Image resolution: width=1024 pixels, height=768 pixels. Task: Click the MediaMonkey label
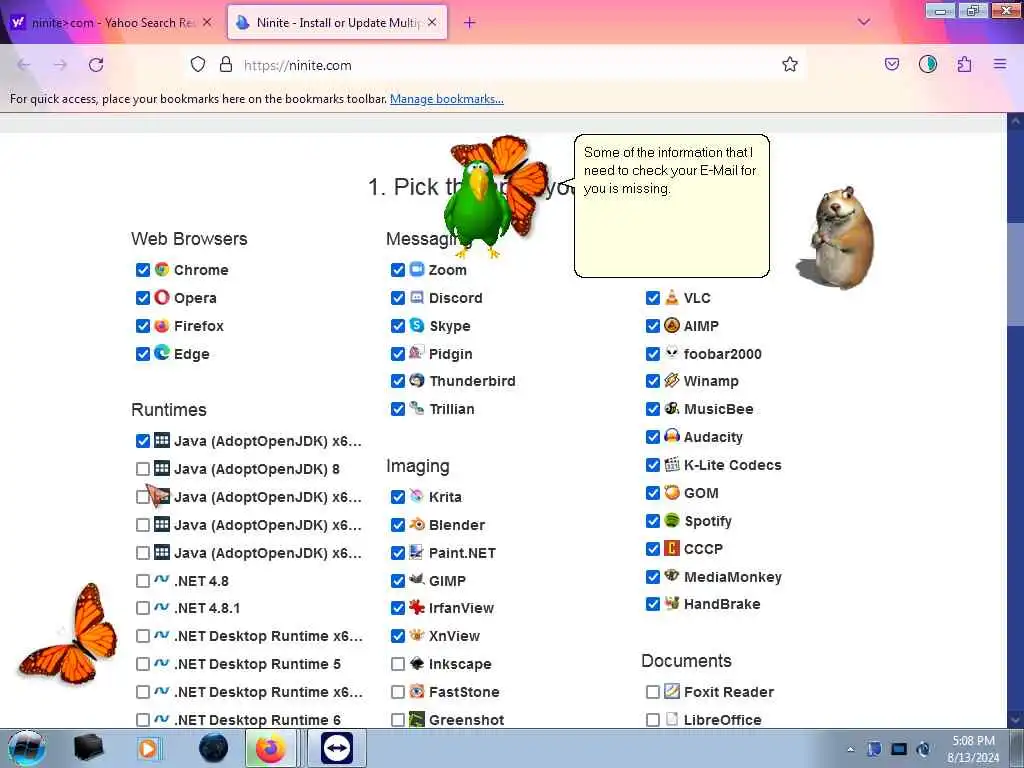coord(733,577)
